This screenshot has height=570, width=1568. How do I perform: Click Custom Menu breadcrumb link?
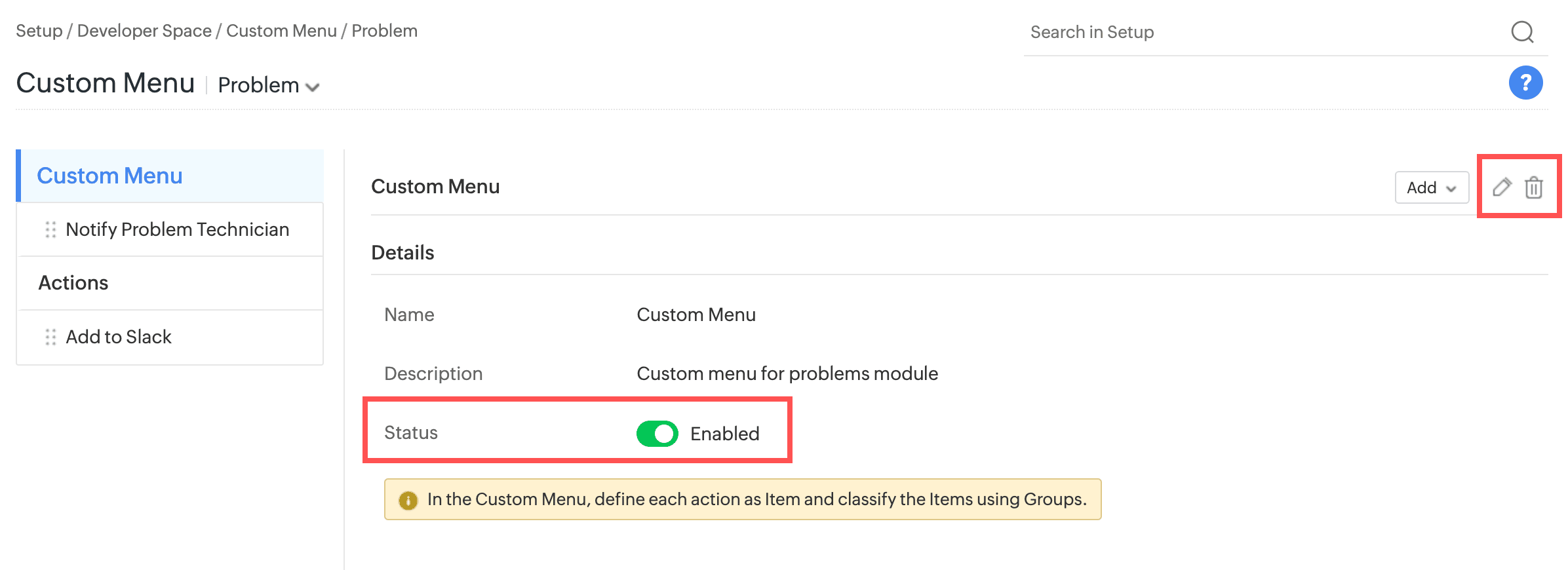(x=281, y=31)
